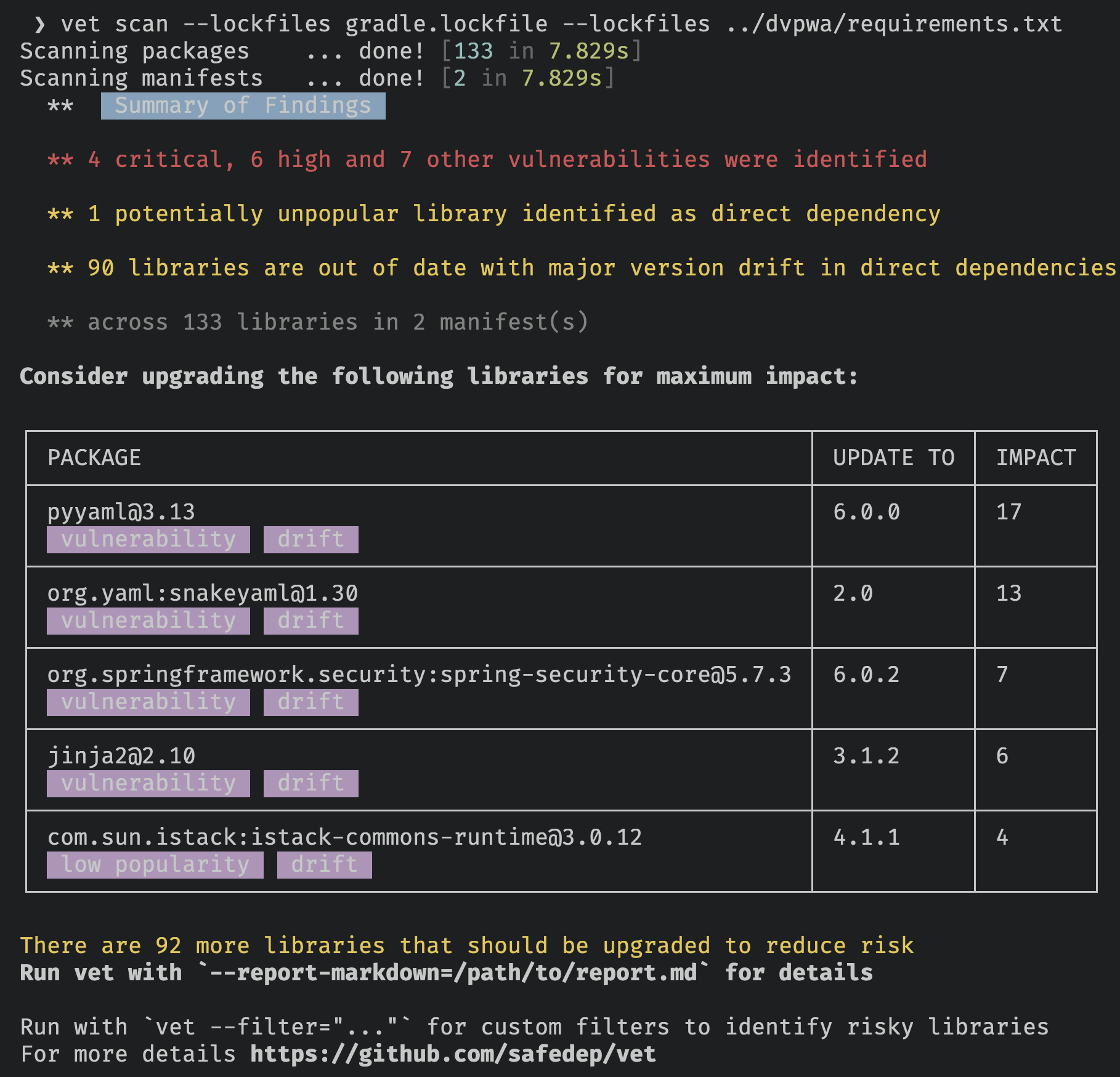Click the vulnerability tag under pyyaml@3.13
This screenshot has height=1077, width=1120.
[148, 540]
